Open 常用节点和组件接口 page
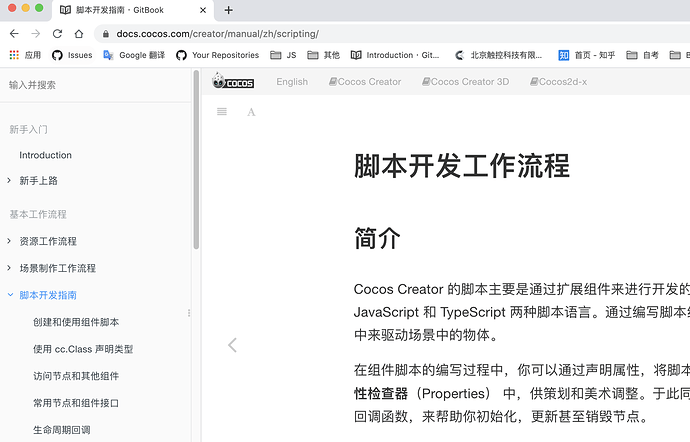Screen dimensions: 690x442 pos(76,403)
